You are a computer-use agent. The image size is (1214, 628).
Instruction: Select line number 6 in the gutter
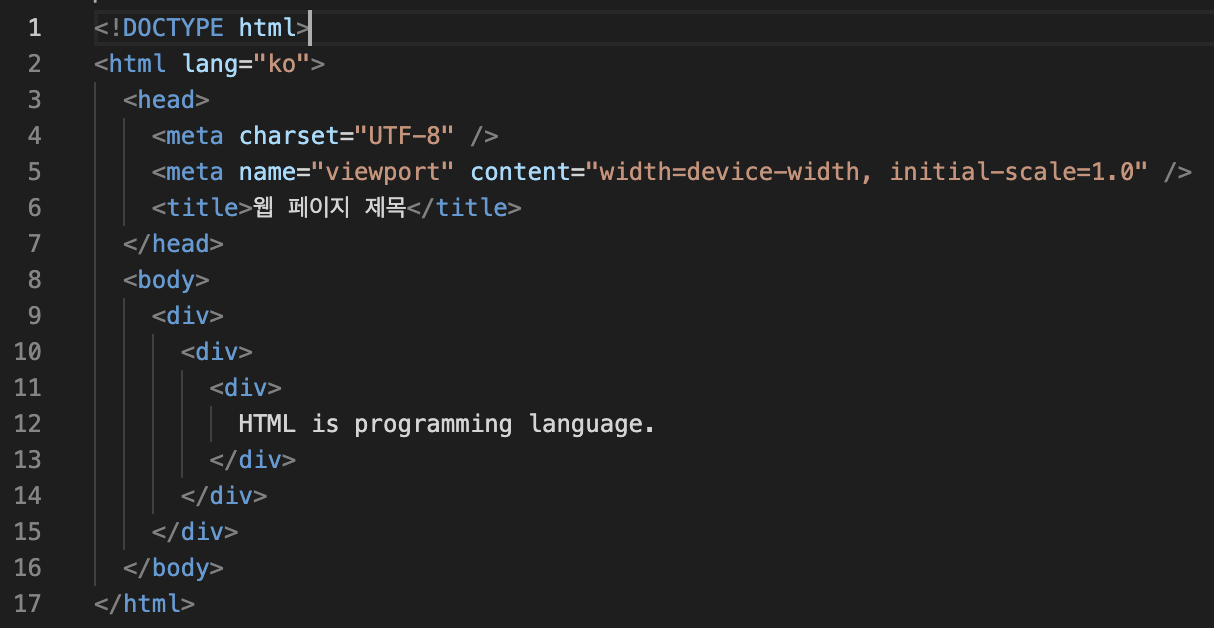(x=35, y=208)
